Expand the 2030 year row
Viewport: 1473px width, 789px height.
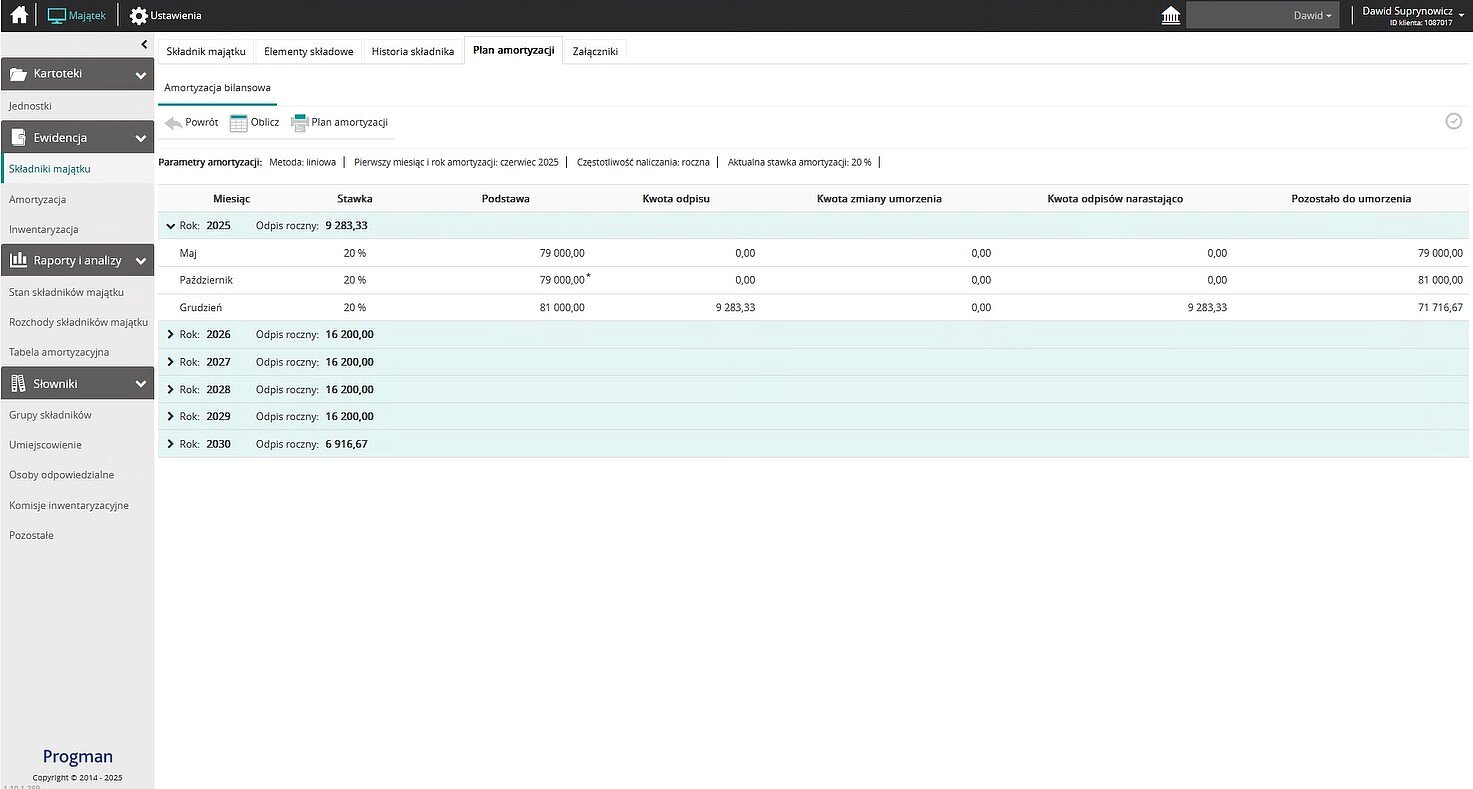[171, 444]
